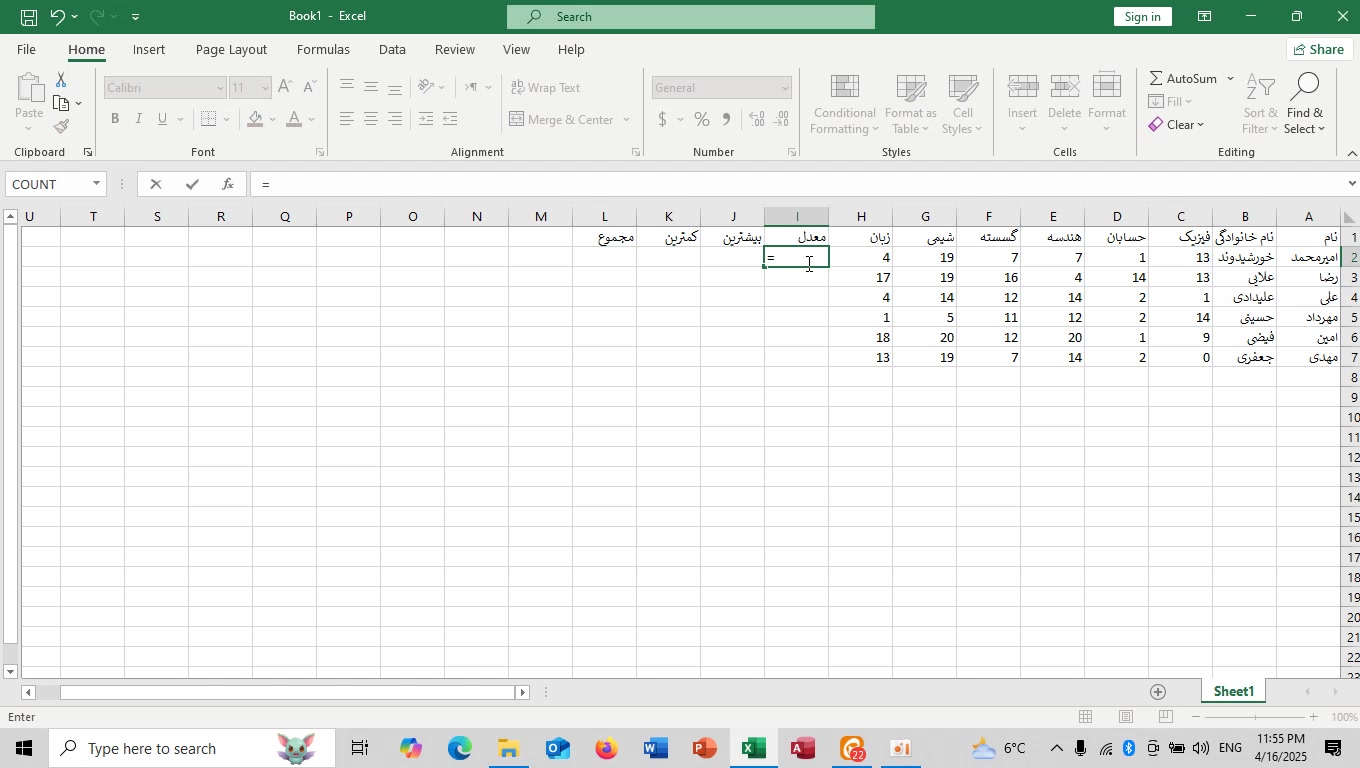Expand the Merge & Center dropdown arrow
The image size is (1360, 768).
(627, 120)
